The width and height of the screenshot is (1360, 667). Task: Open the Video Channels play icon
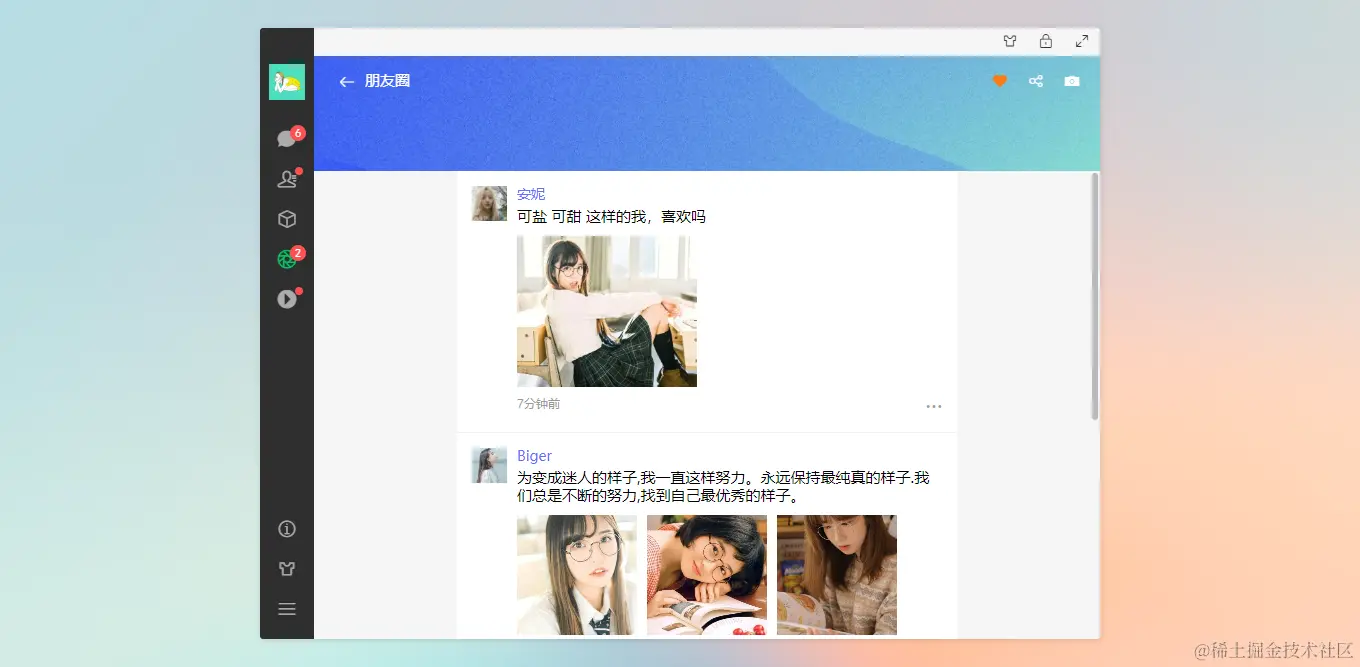pyautogui.click(x=287, y=298)
